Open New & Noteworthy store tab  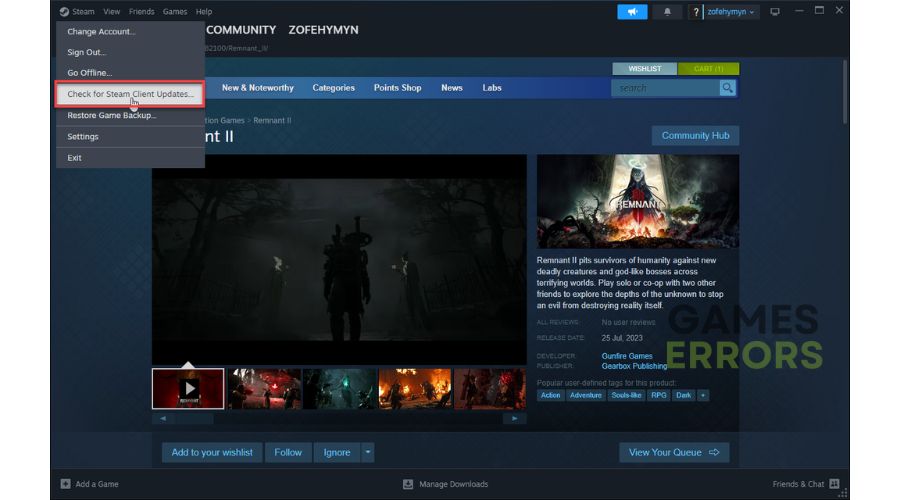click(258, 88)
